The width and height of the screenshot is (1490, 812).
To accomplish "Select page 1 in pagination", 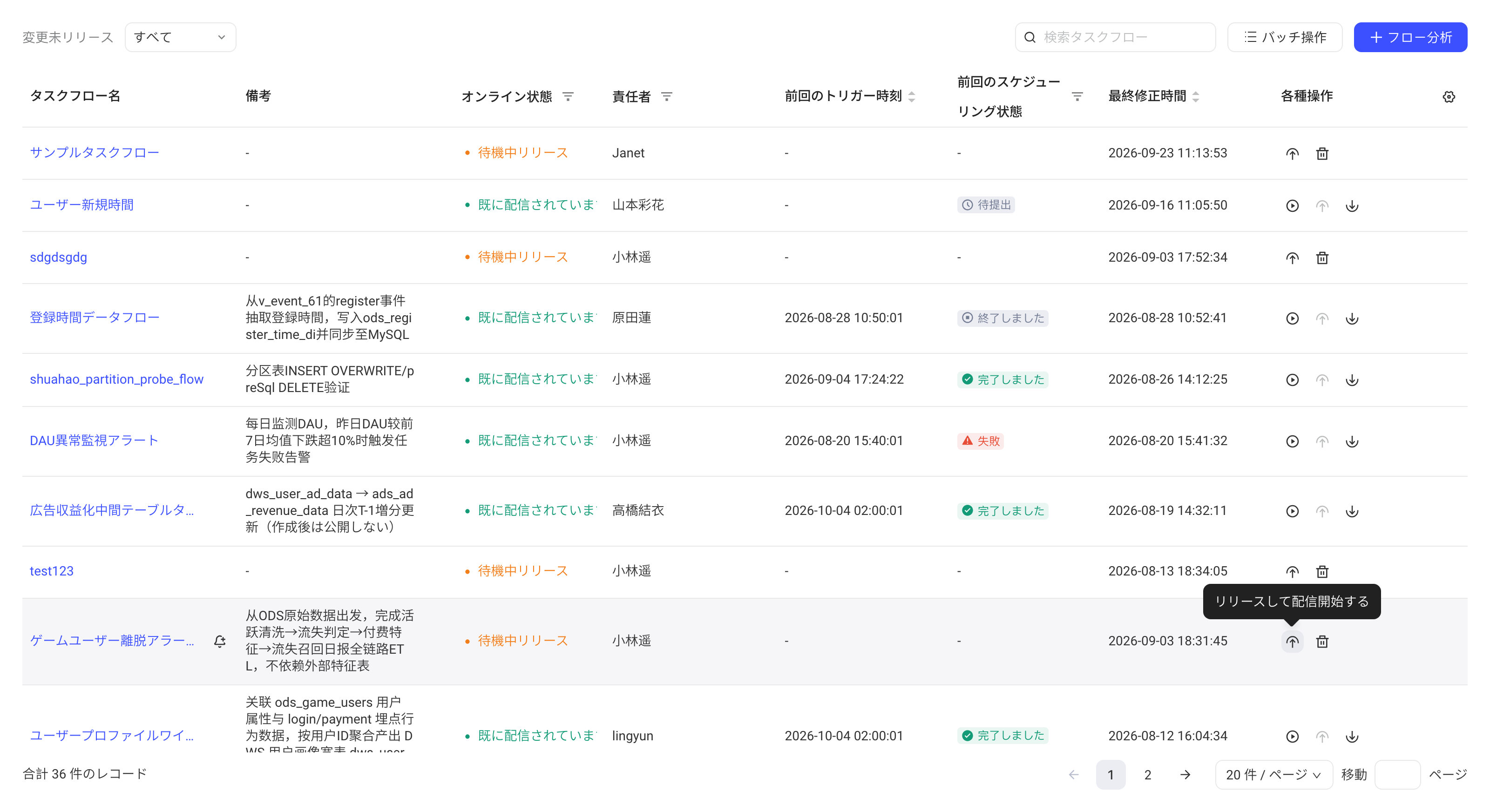I will click(1111, 774).
